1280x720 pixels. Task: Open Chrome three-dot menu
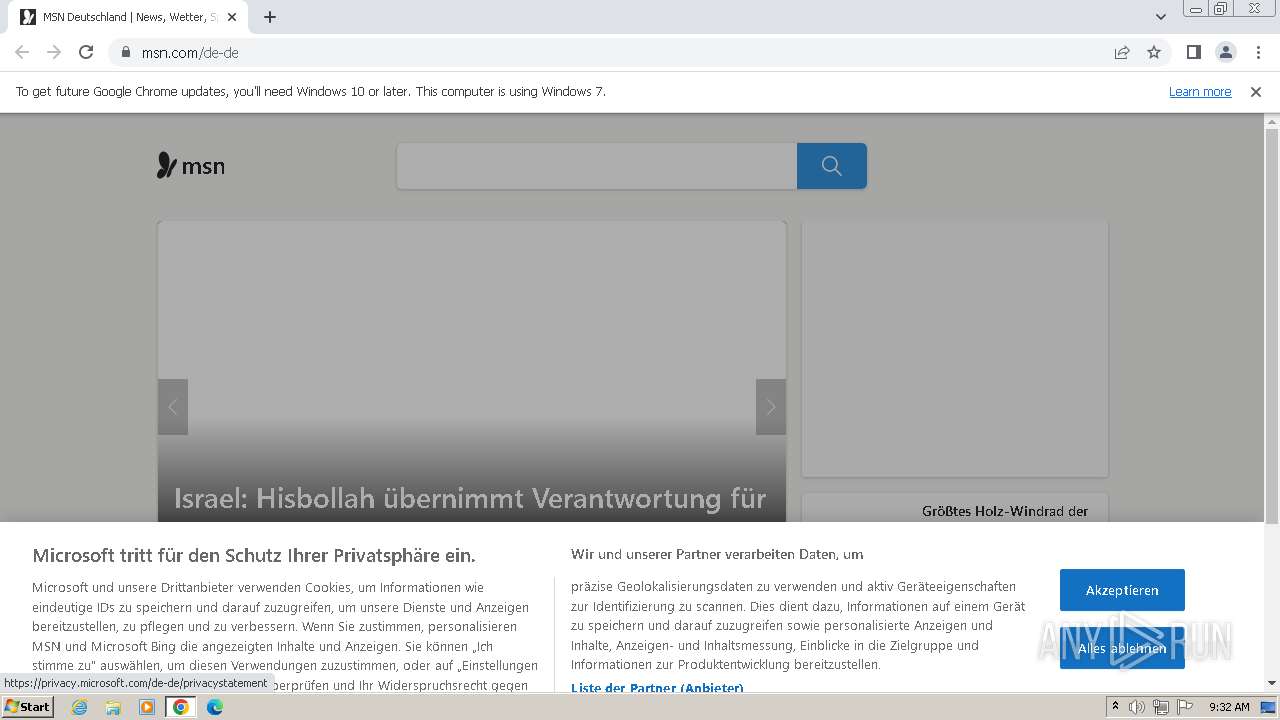[x=1257, y=52]
